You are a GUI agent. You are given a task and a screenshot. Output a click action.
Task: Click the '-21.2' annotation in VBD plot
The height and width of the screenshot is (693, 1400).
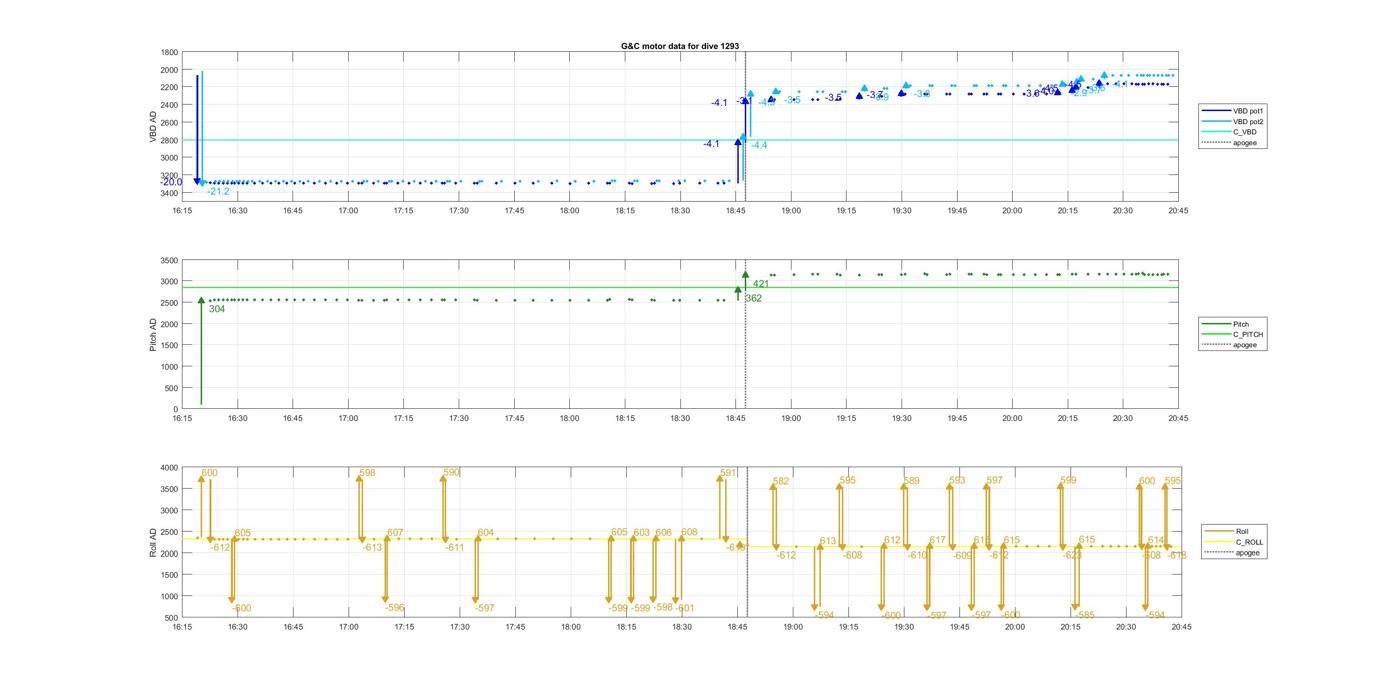(x=218, y=191)
